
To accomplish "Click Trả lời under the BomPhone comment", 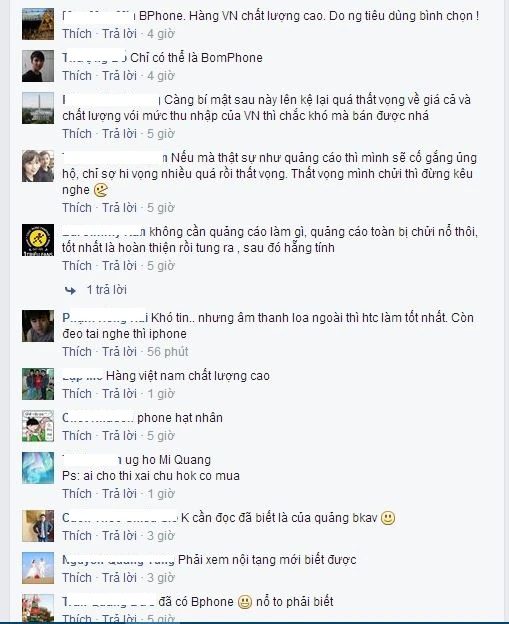I will coord(119,76).
